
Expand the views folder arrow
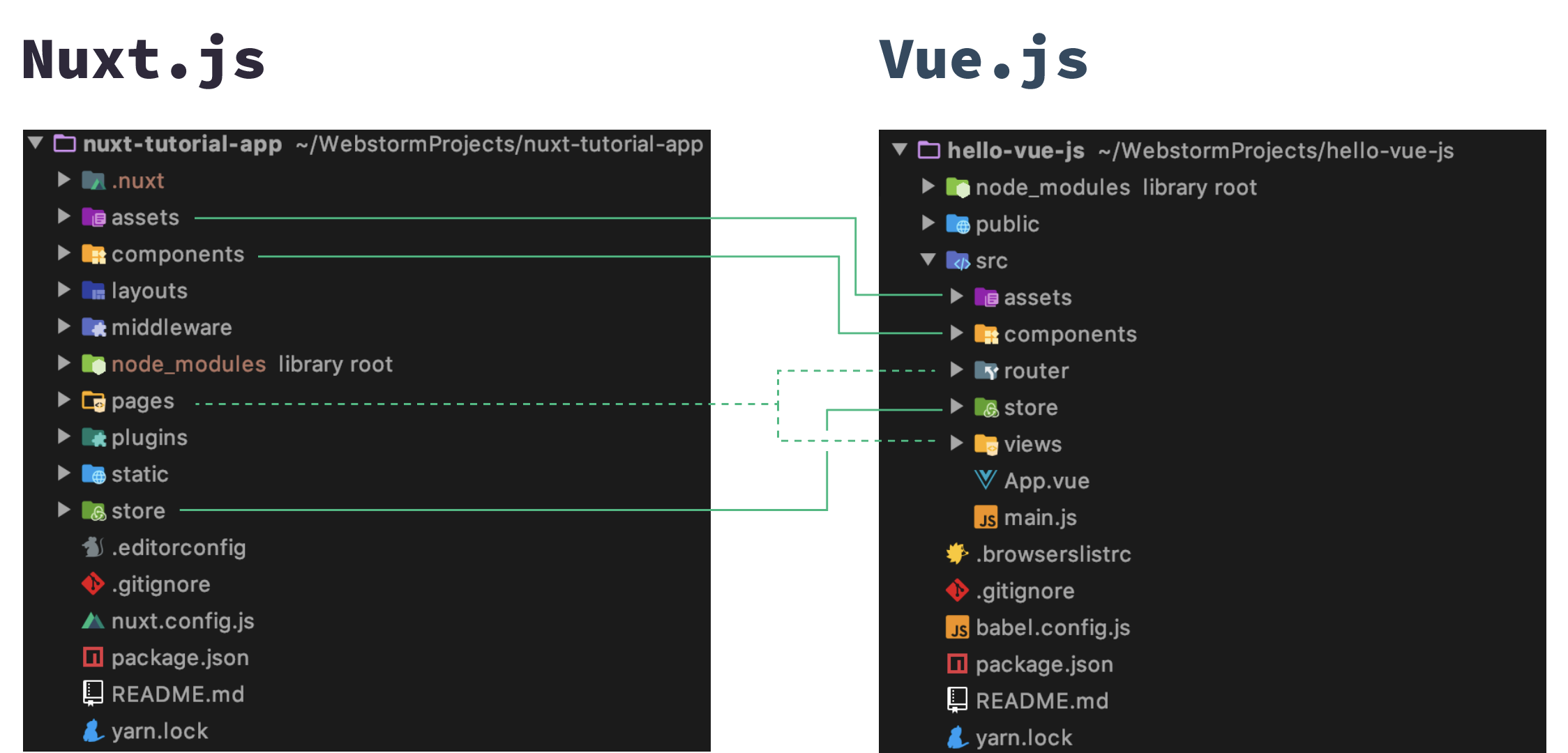[x=956, y=444]
